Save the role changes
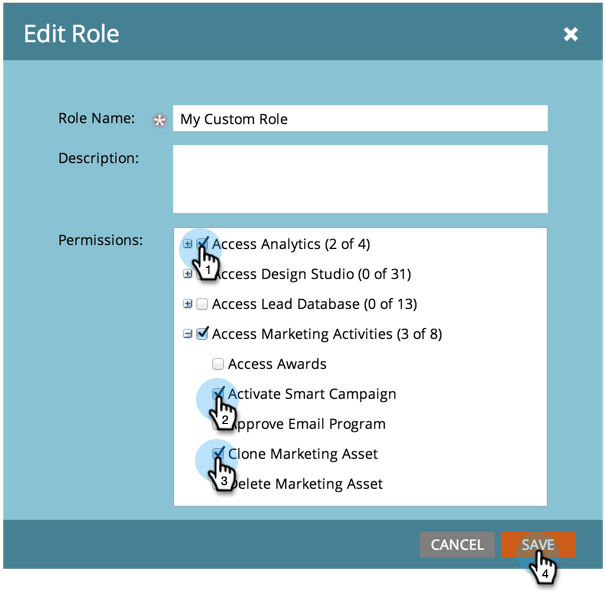Screen dimensions: 606x595 (538, 545)
